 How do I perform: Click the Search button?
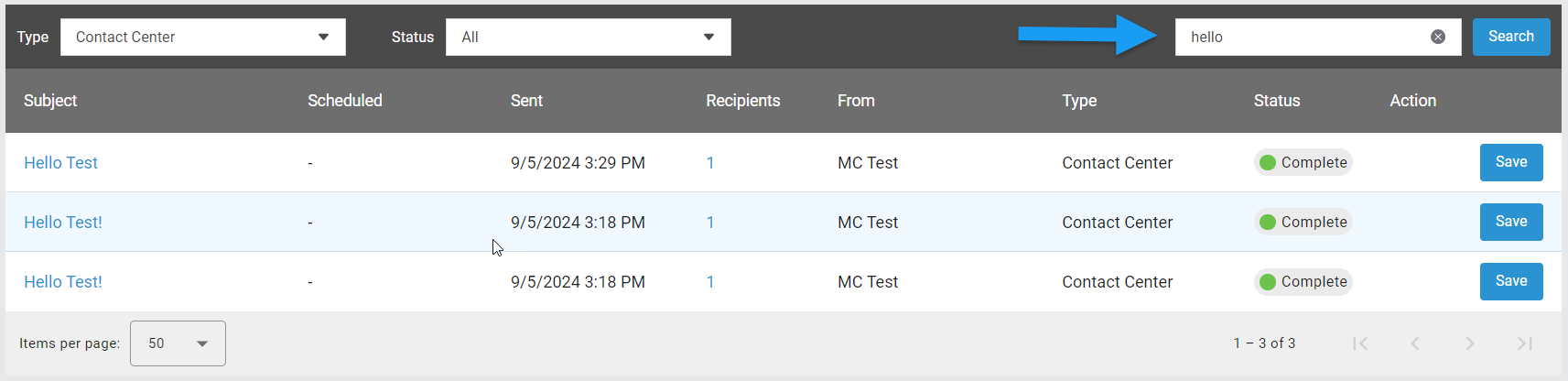pyautogui.click(x=1511, y=37)
